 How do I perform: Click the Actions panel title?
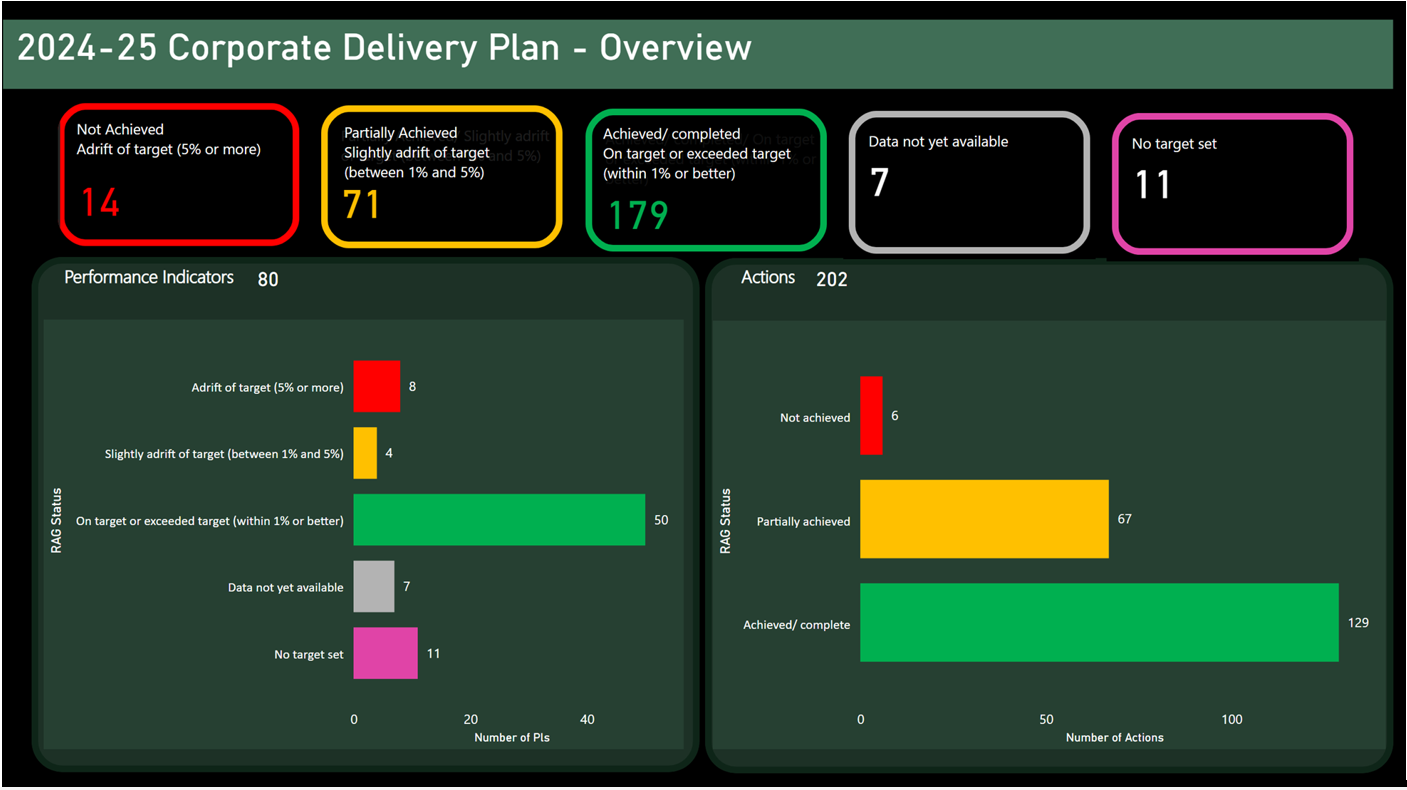coord(768,278)
